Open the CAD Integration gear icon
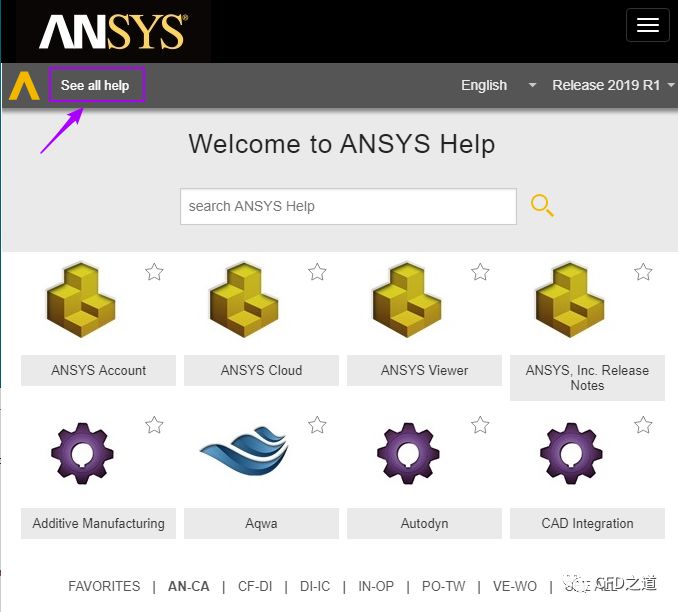This screenshot has width=678, height=612. pyautogui.click(x=571, y=453)
